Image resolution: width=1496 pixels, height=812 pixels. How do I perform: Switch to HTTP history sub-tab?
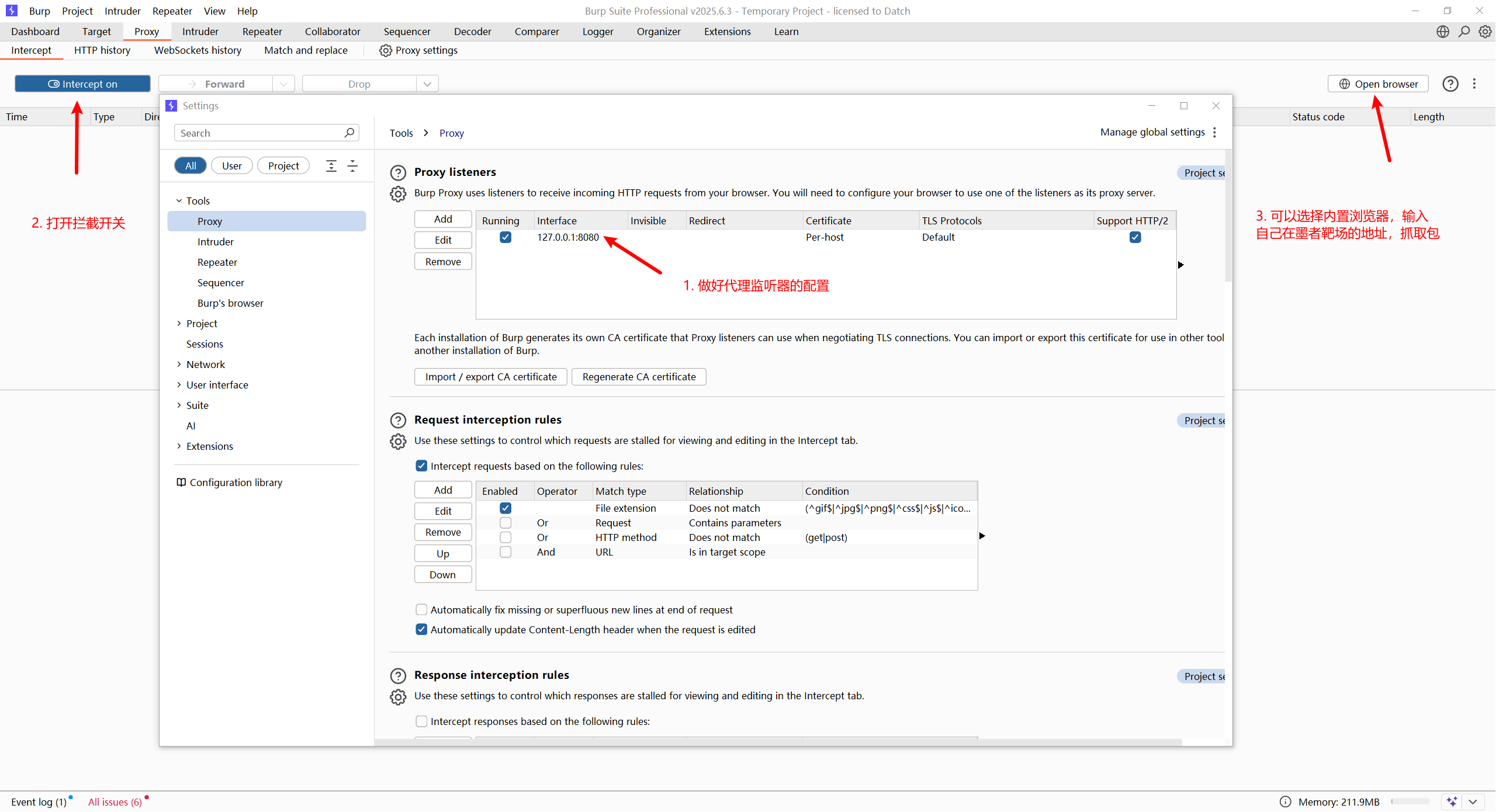(102, 50)
